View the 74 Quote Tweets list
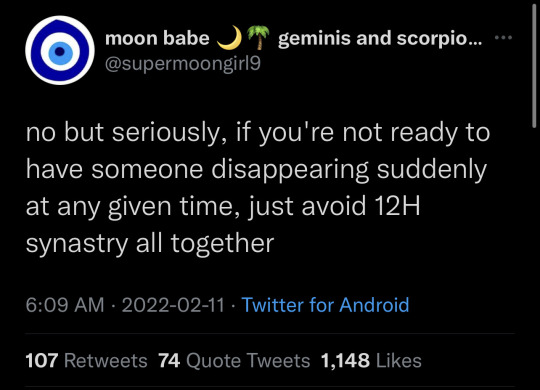This screenshot has width=540, height=390. 234,361
